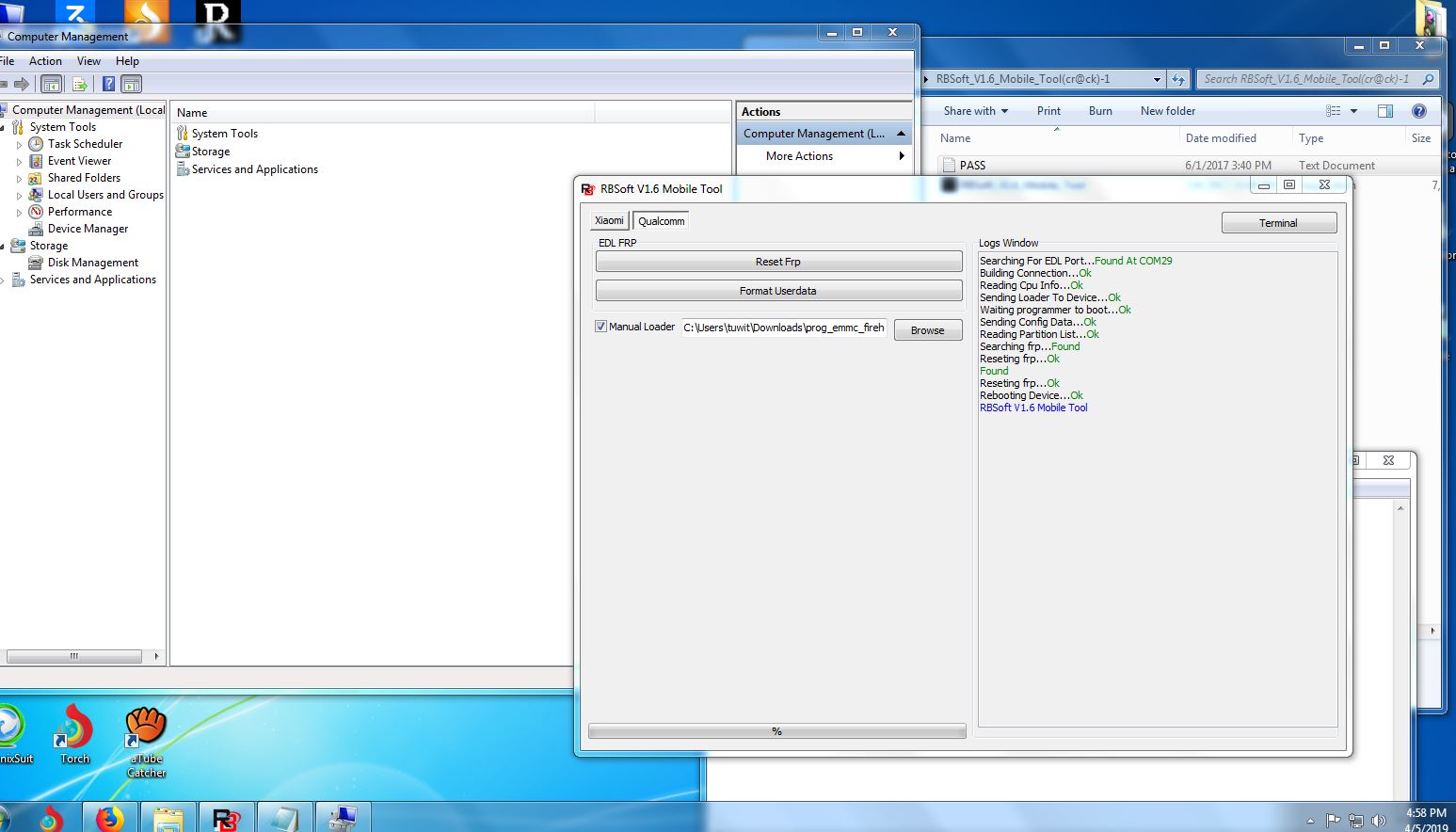Screen dimensions: 1456x832
Task: Open the blue Help question-mark toolbar icon
Action: [x=108, y=84]
